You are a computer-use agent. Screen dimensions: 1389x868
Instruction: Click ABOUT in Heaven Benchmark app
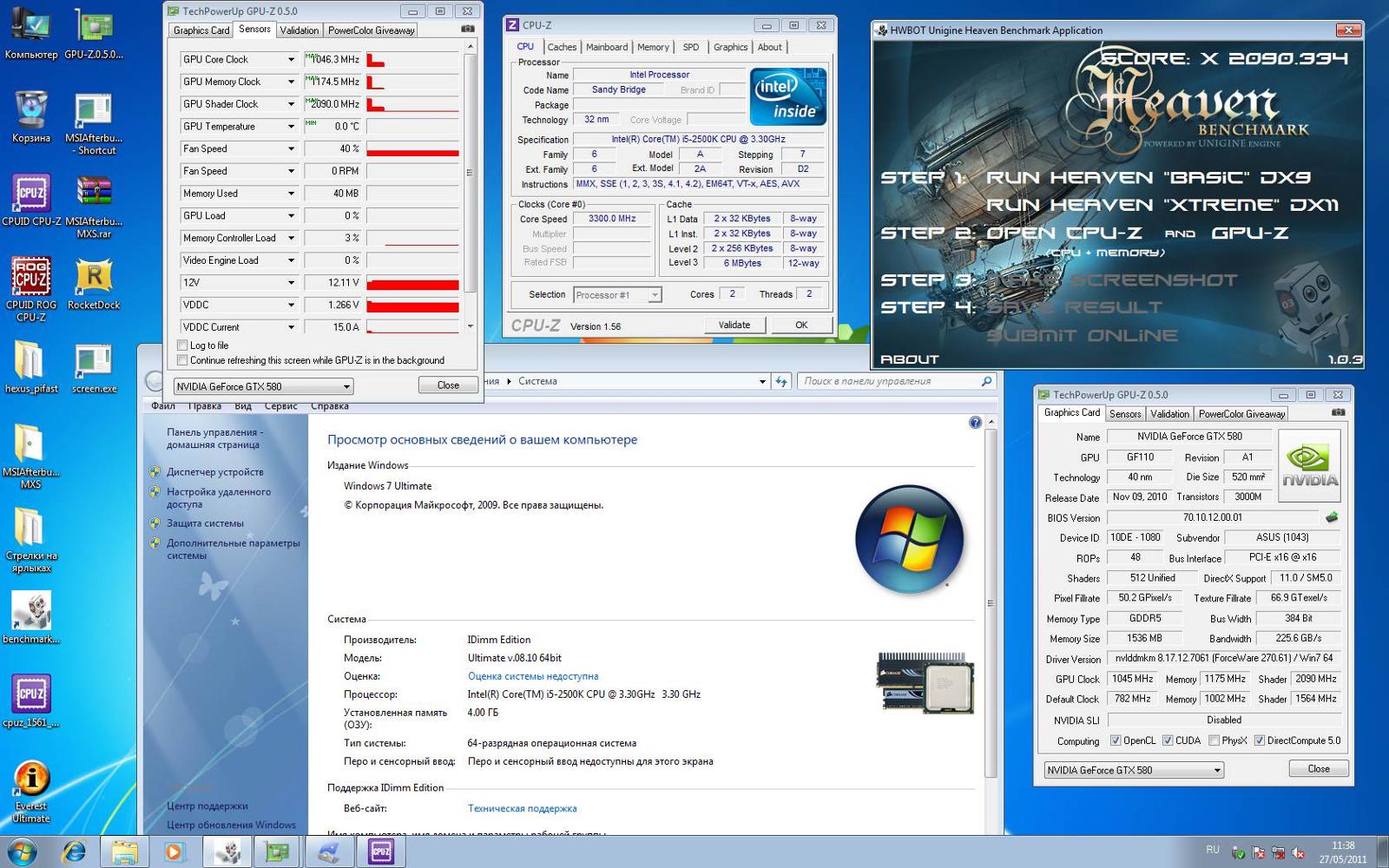tap(909, 359)
